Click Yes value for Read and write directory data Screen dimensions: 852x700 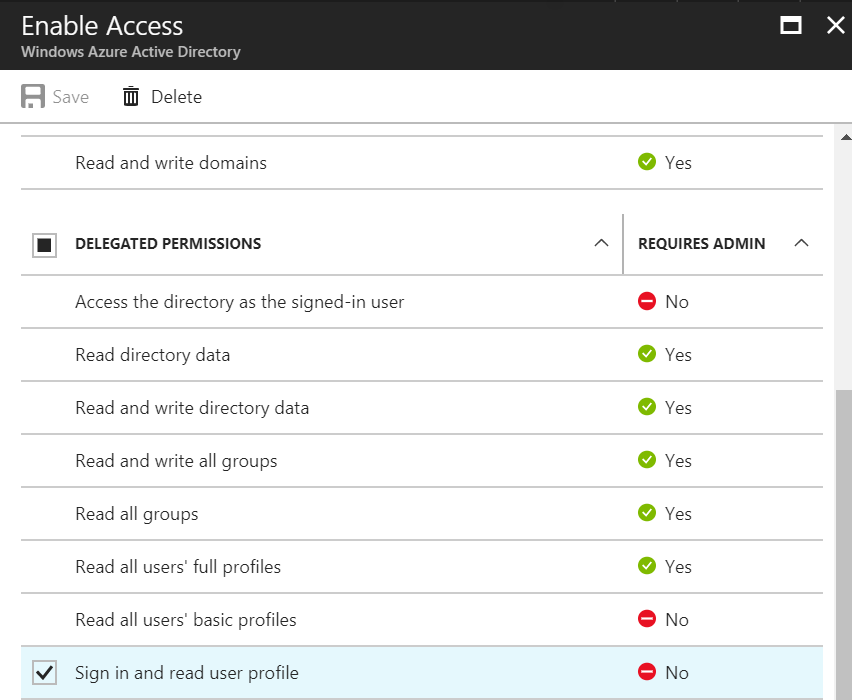(x=678, y=408)
